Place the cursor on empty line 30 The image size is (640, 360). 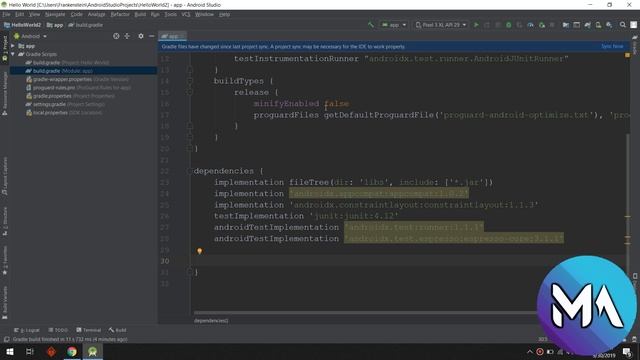pyautogui.click(x=408, y=261)
